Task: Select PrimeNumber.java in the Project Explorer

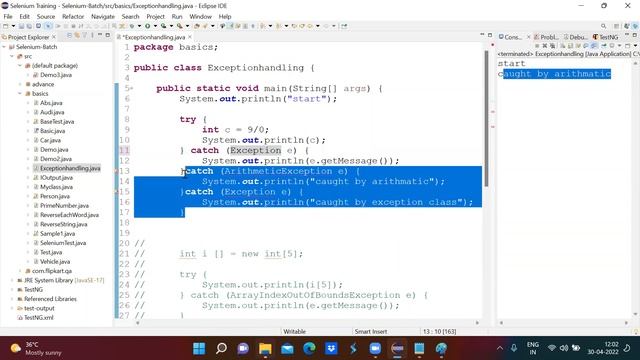Action: tap(64, 206)
